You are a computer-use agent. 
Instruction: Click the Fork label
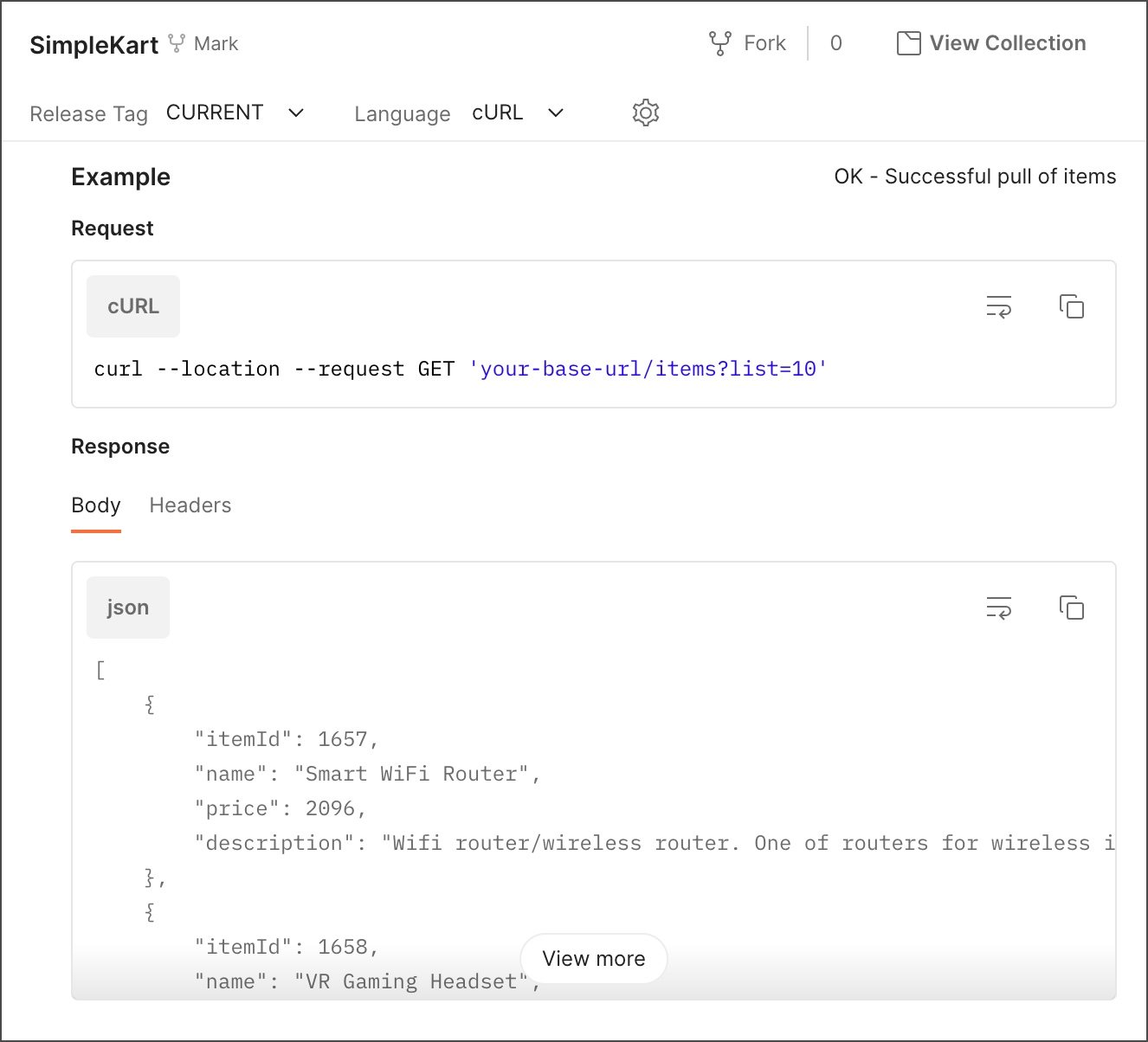pos(765,43)
